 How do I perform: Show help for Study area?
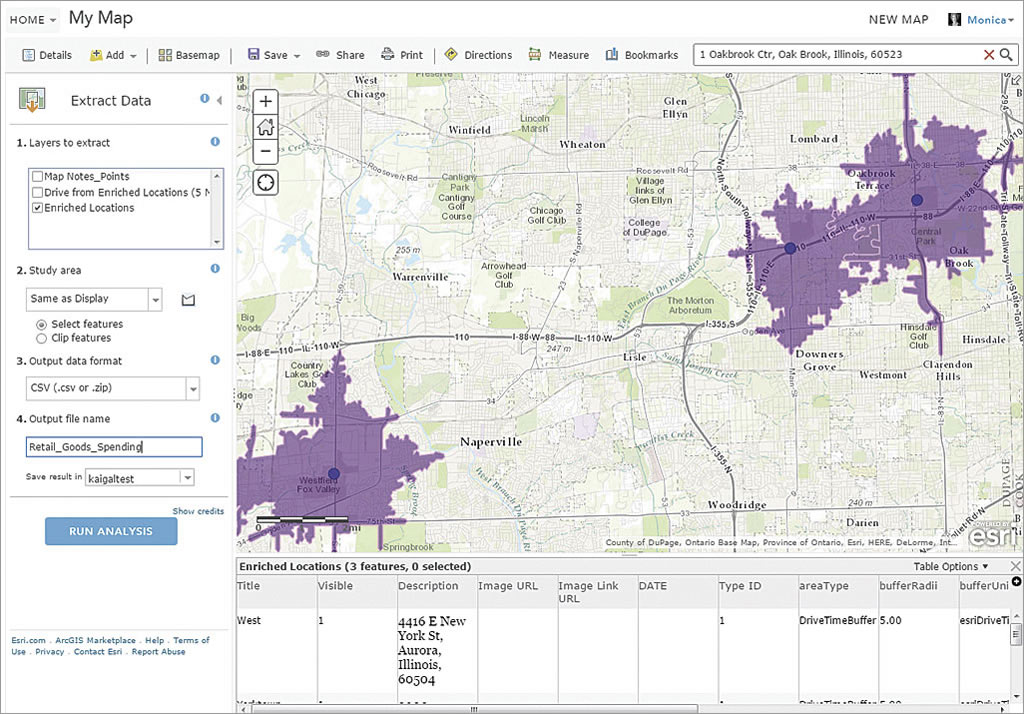click(215, 268)
